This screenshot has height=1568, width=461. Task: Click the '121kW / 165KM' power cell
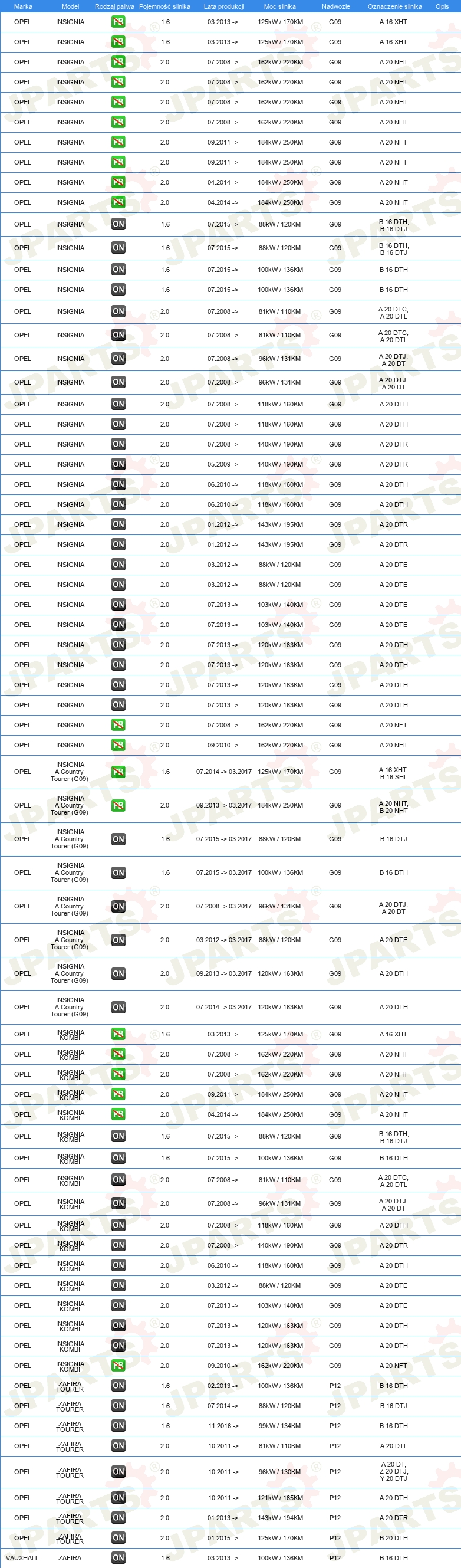click(x=280, y=1498)
